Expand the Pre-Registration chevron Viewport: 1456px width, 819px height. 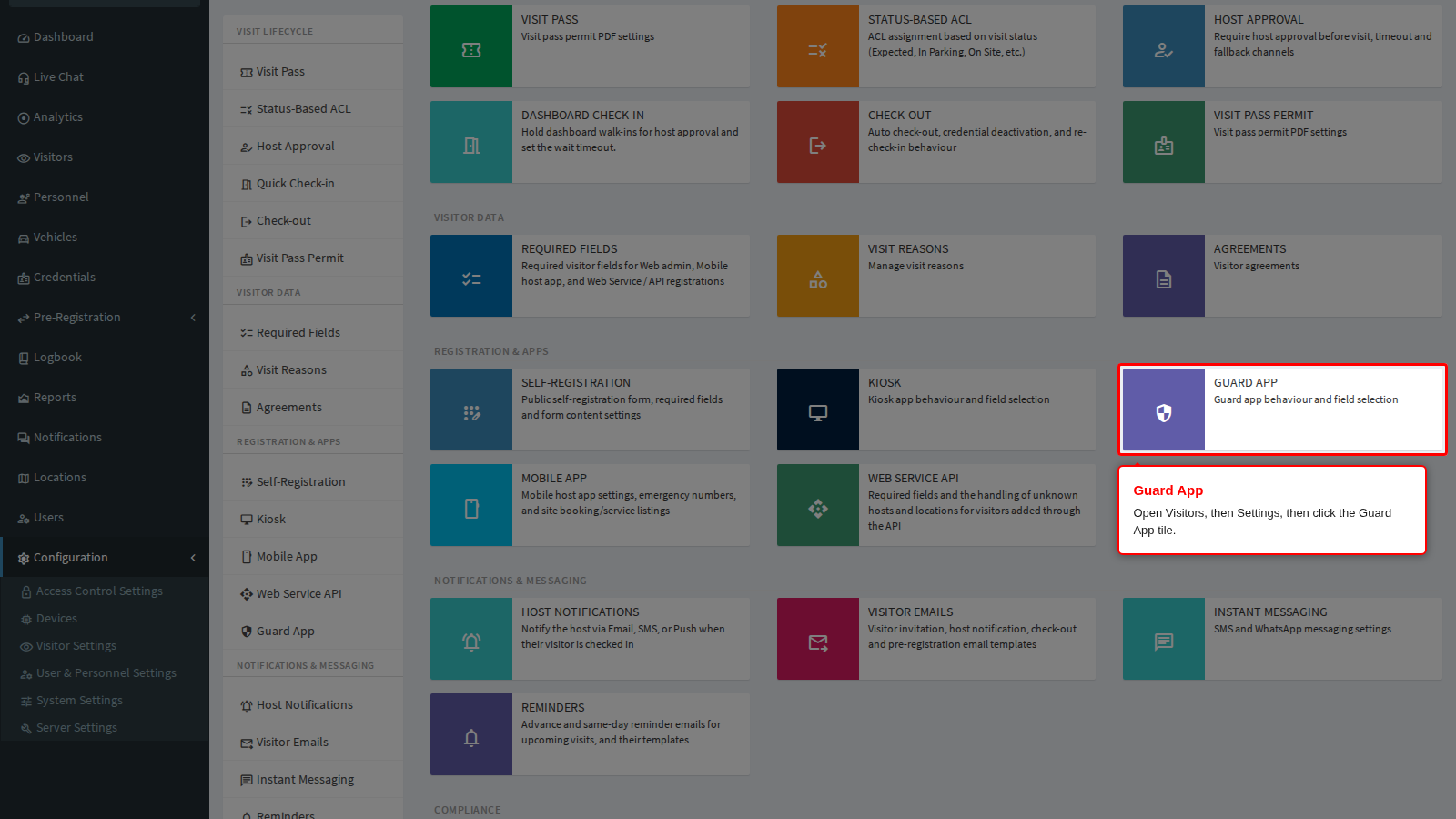(193, 318)
